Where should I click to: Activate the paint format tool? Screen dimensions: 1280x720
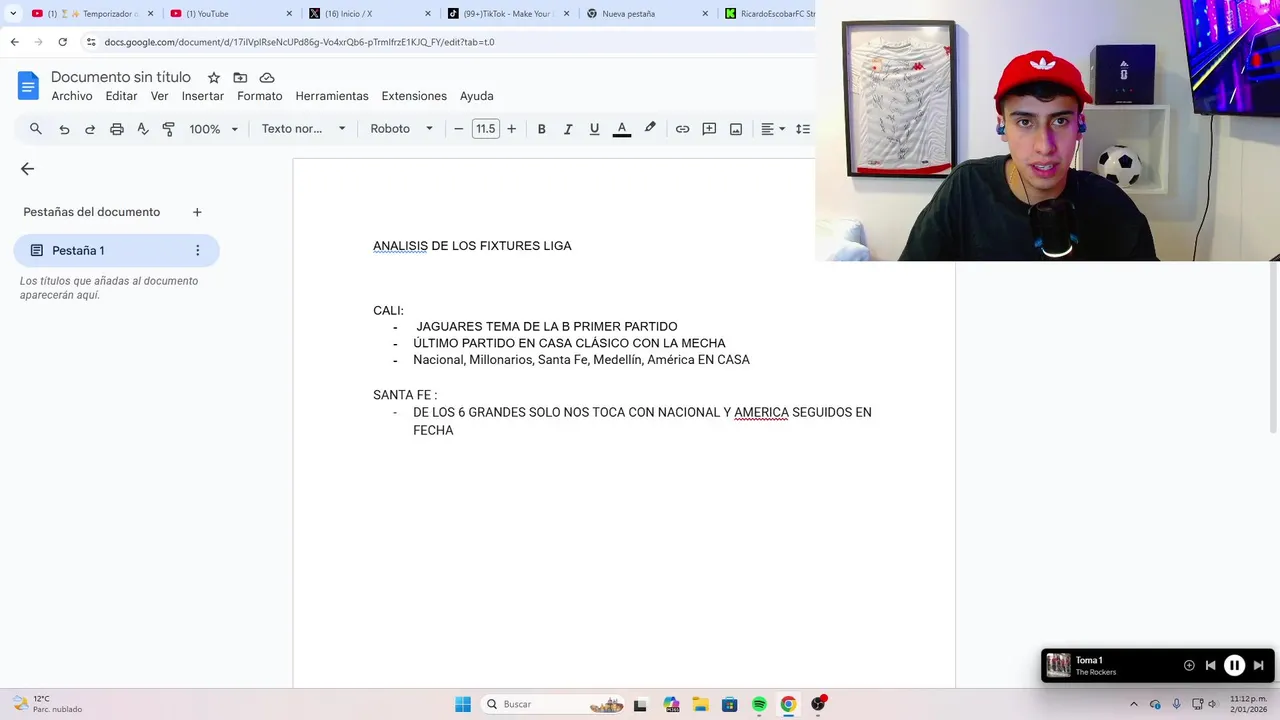point(168,129)
